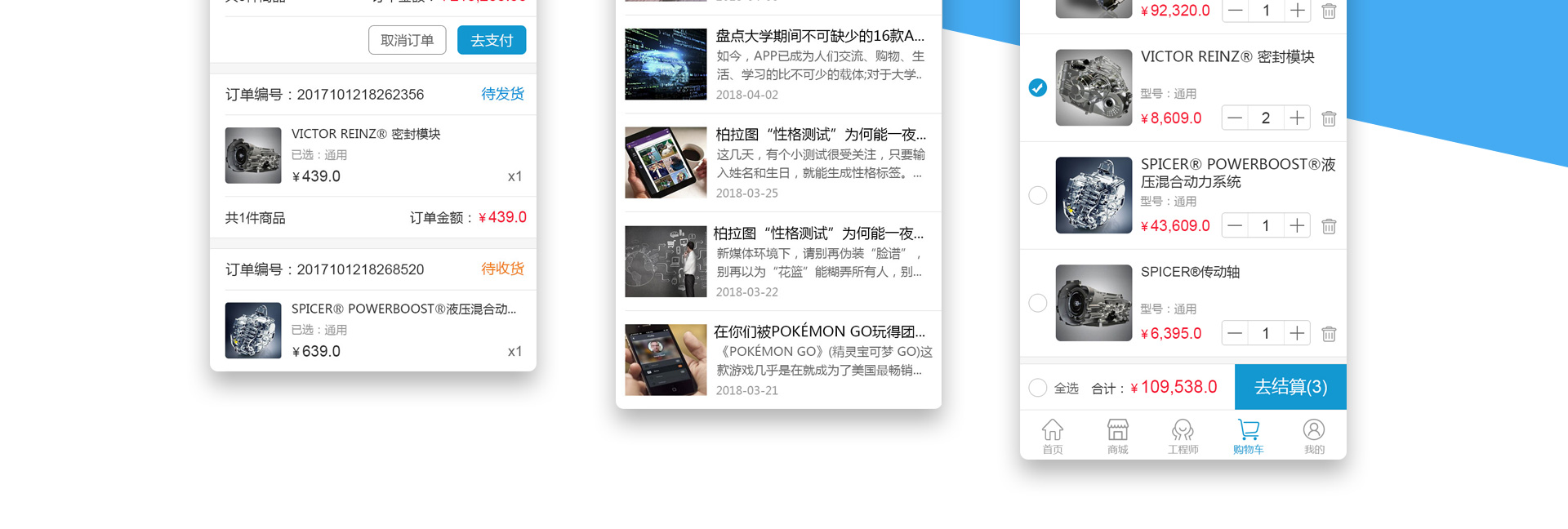Screen dimensions: 1568x529
Task: Open the POKÉMON GO article thumbnail
Action: click(x=666, y=360)
